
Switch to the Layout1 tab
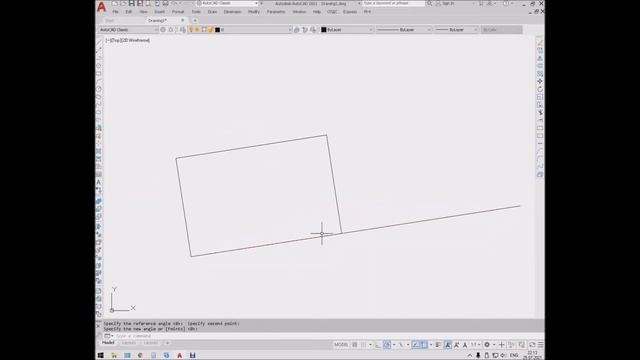click(x=129, y=343)
